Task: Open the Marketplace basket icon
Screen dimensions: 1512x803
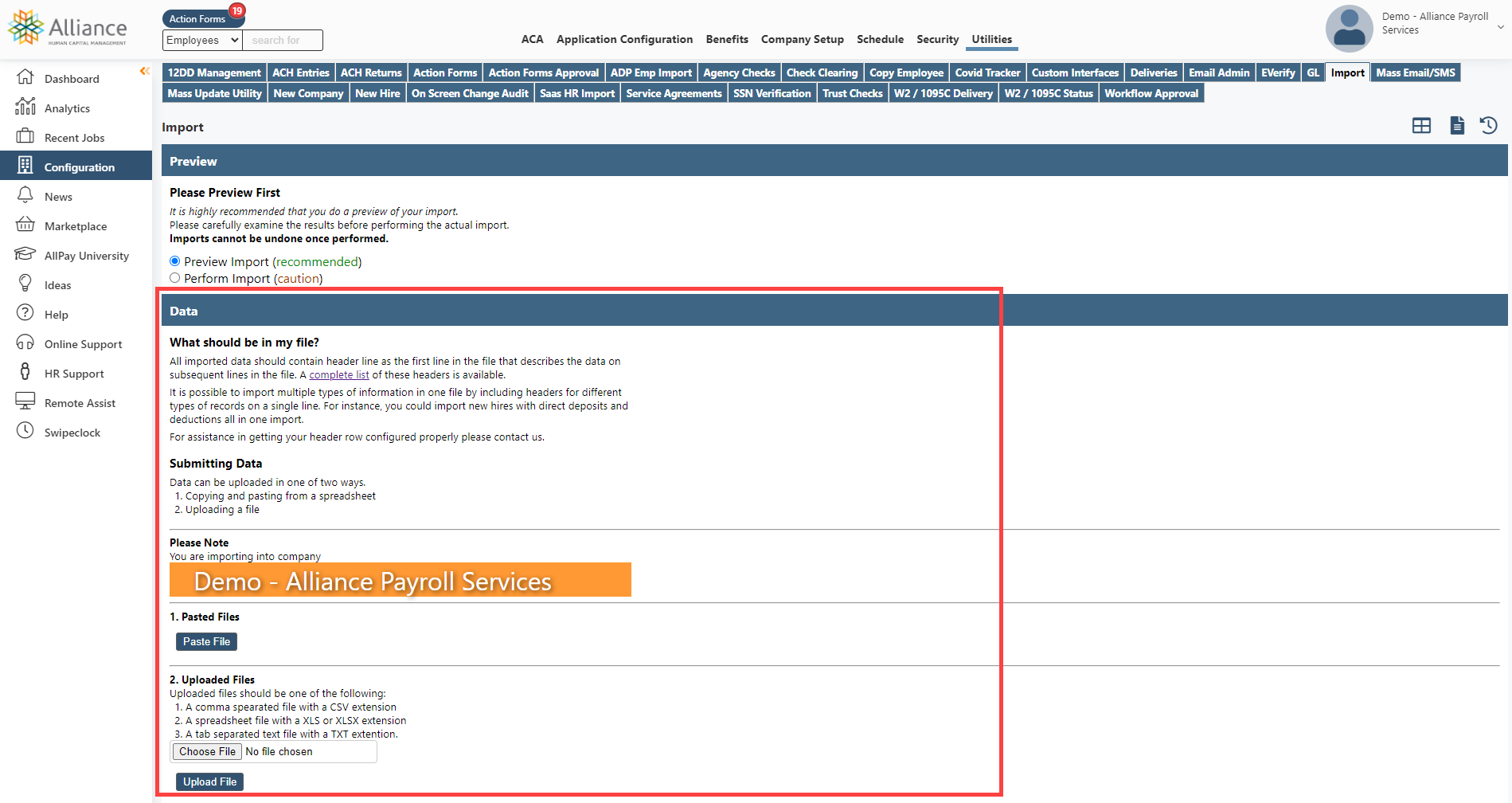Action: click(x=25, y=225)
